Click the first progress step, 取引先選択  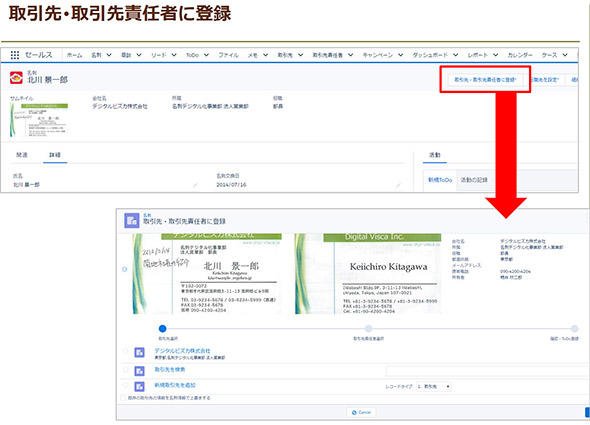[x=163, y=329]
